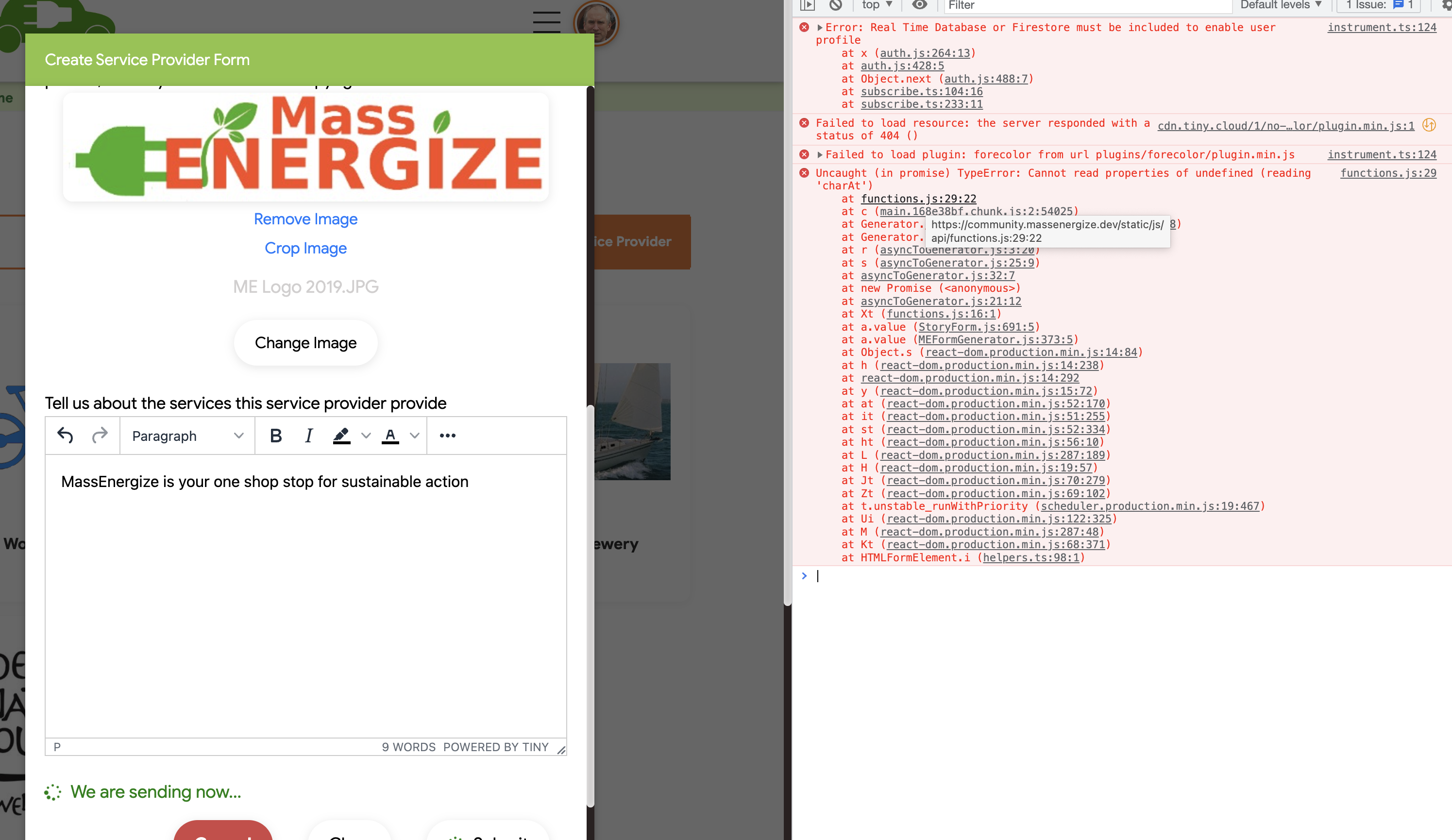Toggle italic formatting in the editor toolbar
Screen dimensions: 1452x840
click(309, 436)
